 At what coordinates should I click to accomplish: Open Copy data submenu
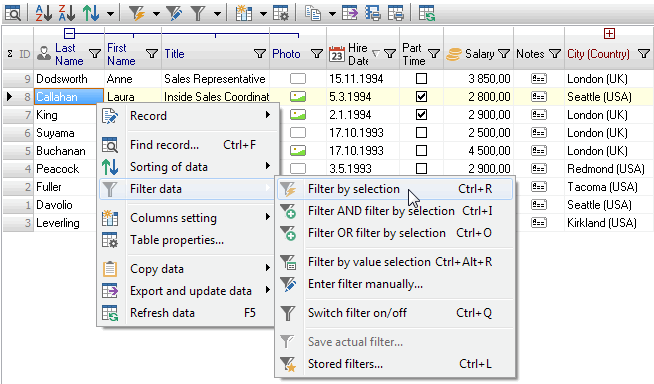[x=187, y=269]
